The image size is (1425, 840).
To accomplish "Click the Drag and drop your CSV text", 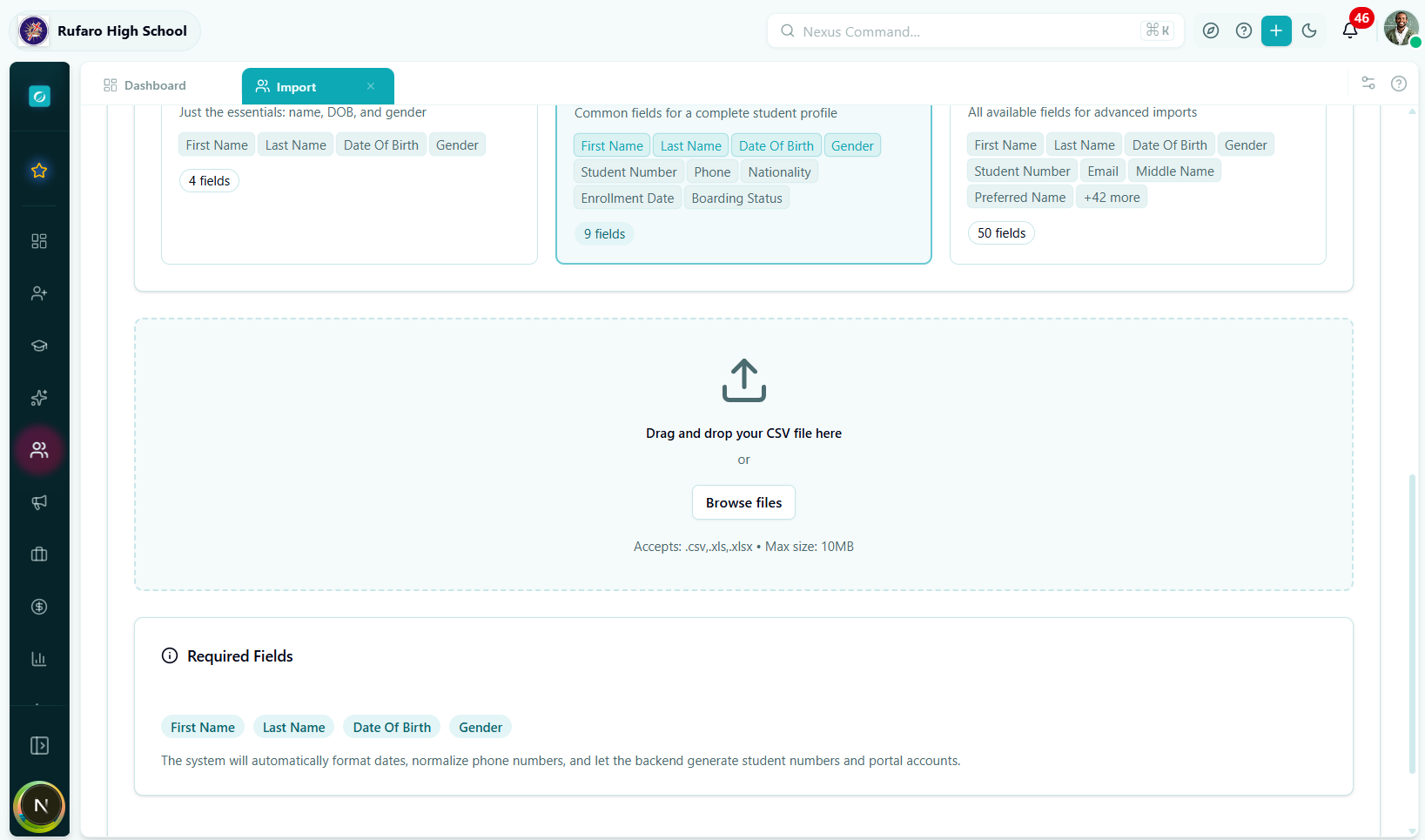I will [x=743, y=433].
